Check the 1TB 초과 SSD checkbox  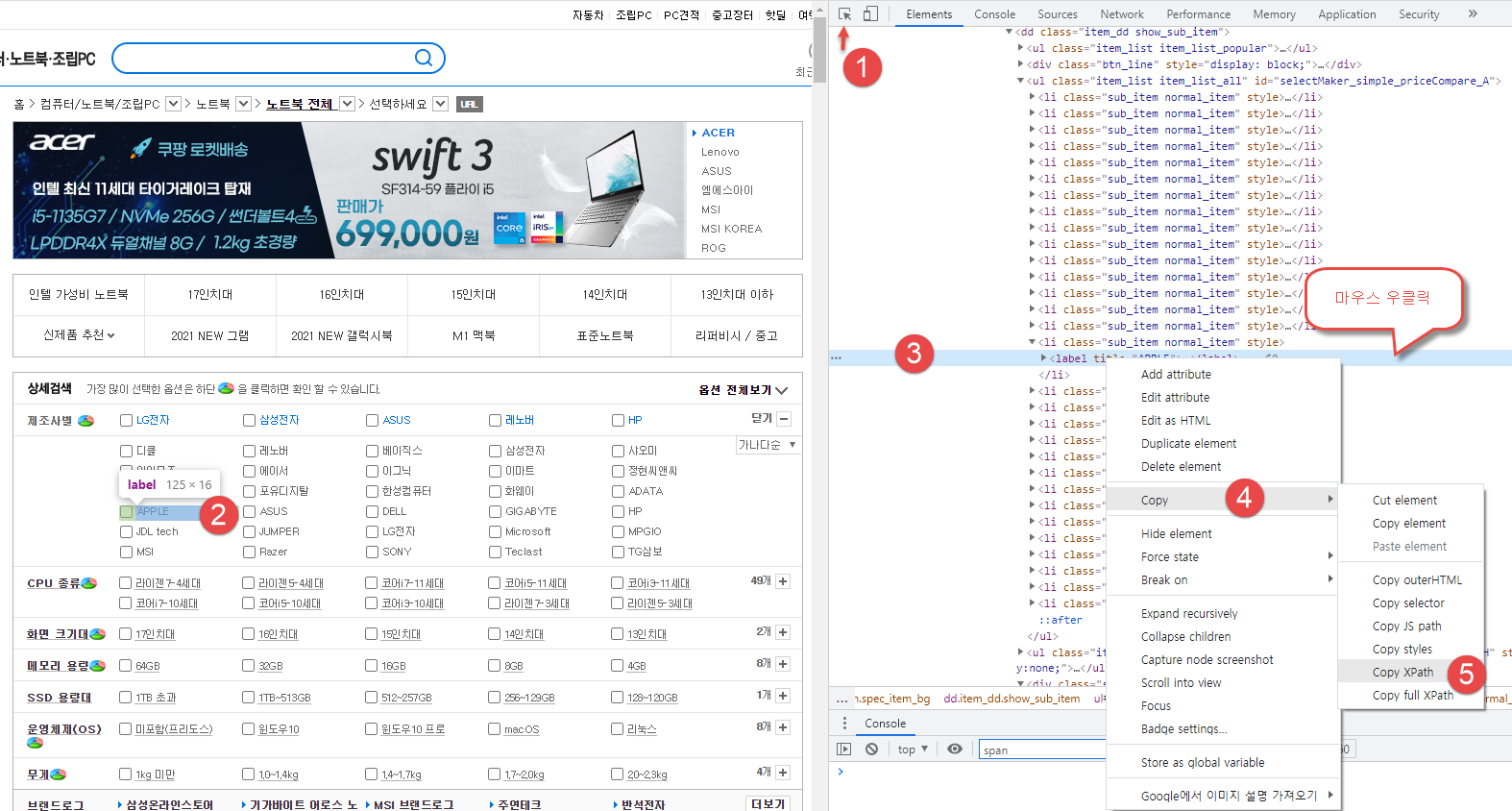125,698
